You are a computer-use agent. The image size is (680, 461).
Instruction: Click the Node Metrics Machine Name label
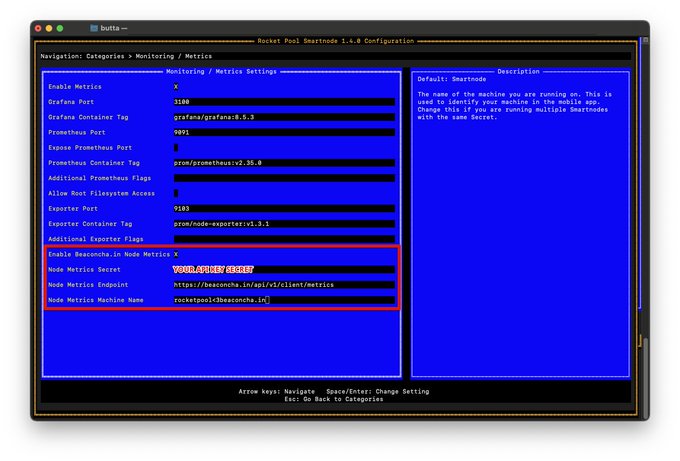pyautogui.click(x=96, y=300)
